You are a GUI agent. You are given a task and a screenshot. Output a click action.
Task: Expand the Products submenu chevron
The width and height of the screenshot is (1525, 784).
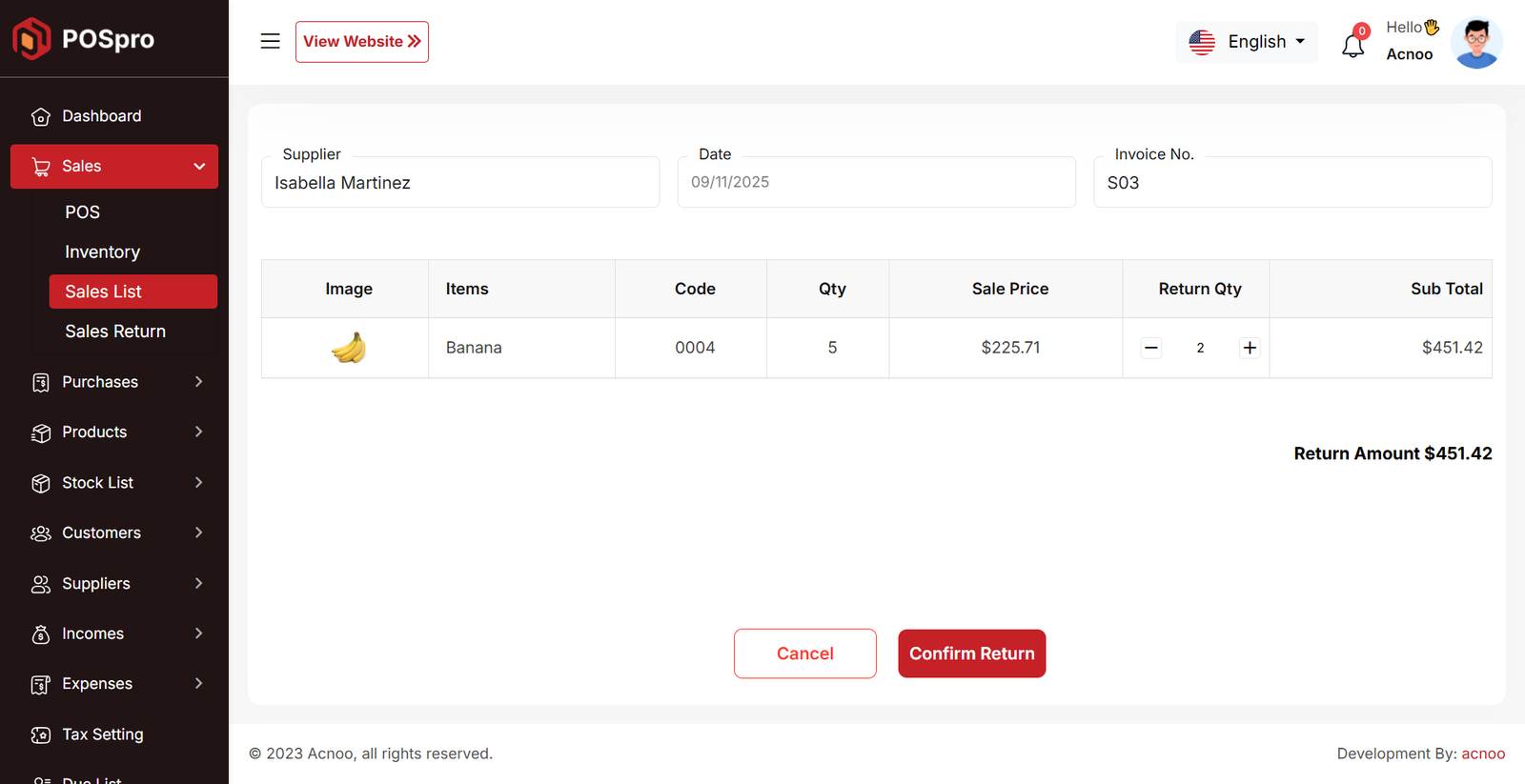coord(198,432)
